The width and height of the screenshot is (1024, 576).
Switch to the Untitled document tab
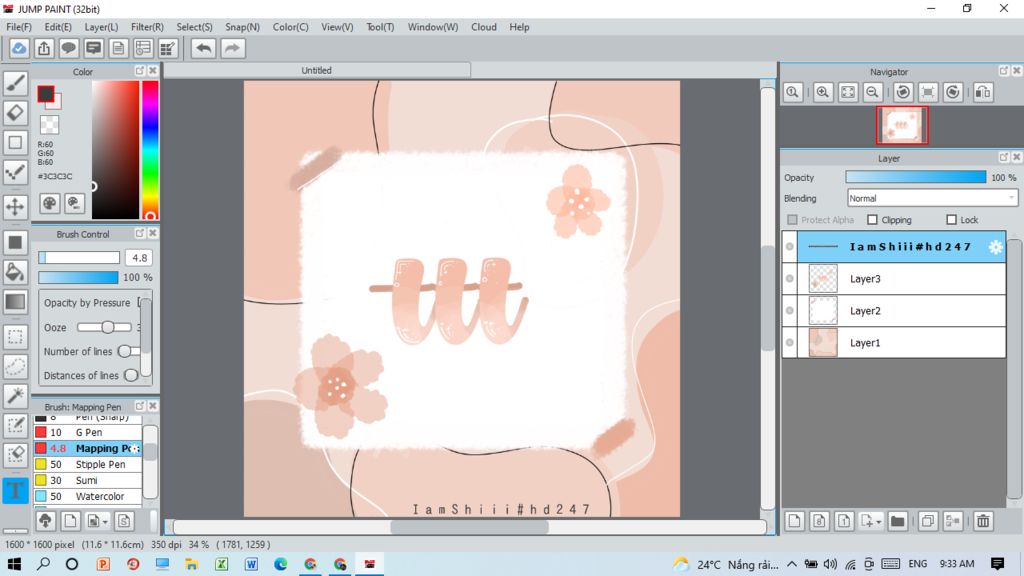tap(317, 70)
